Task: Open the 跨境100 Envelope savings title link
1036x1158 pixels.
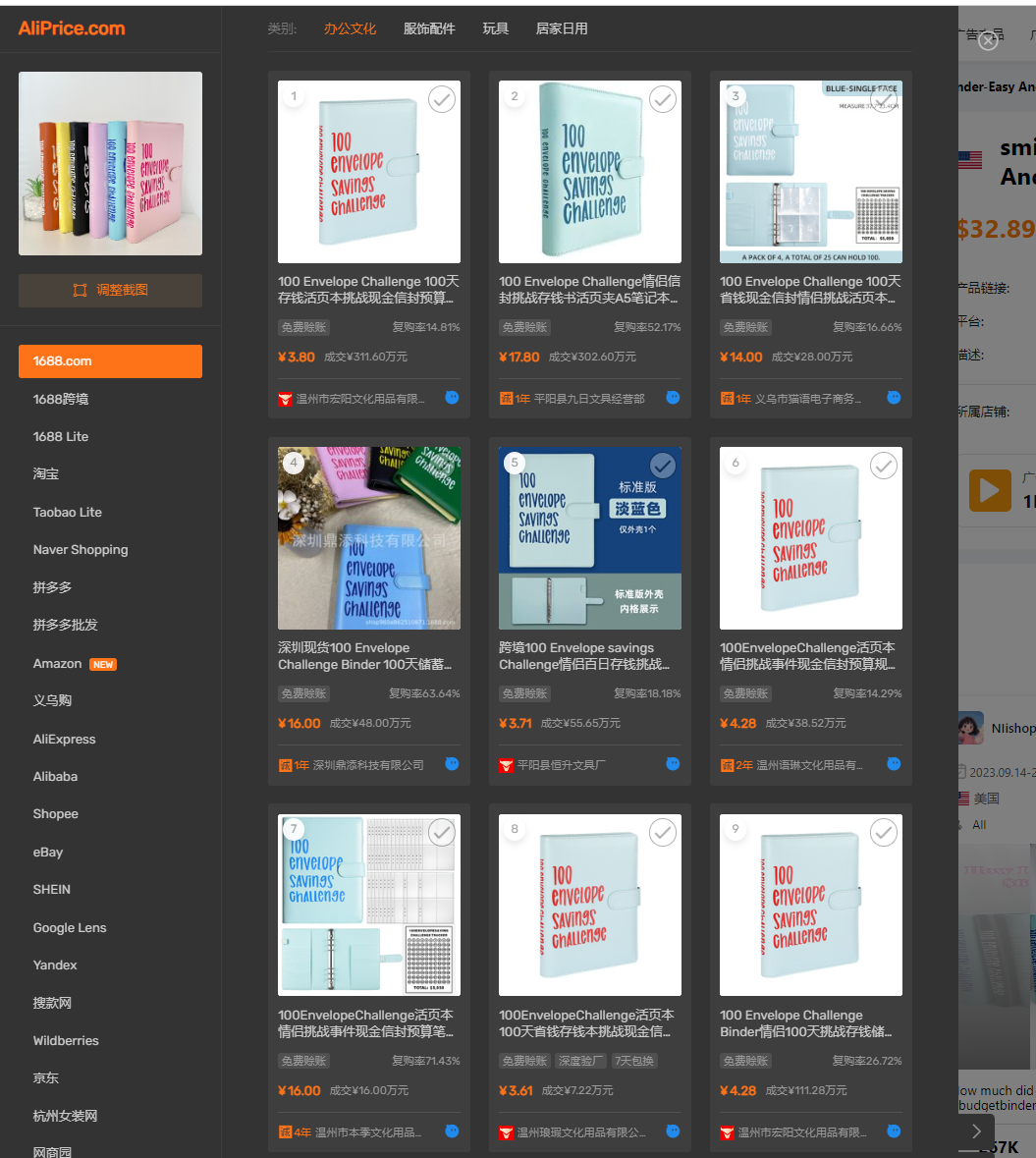Action: coord(585,656)
